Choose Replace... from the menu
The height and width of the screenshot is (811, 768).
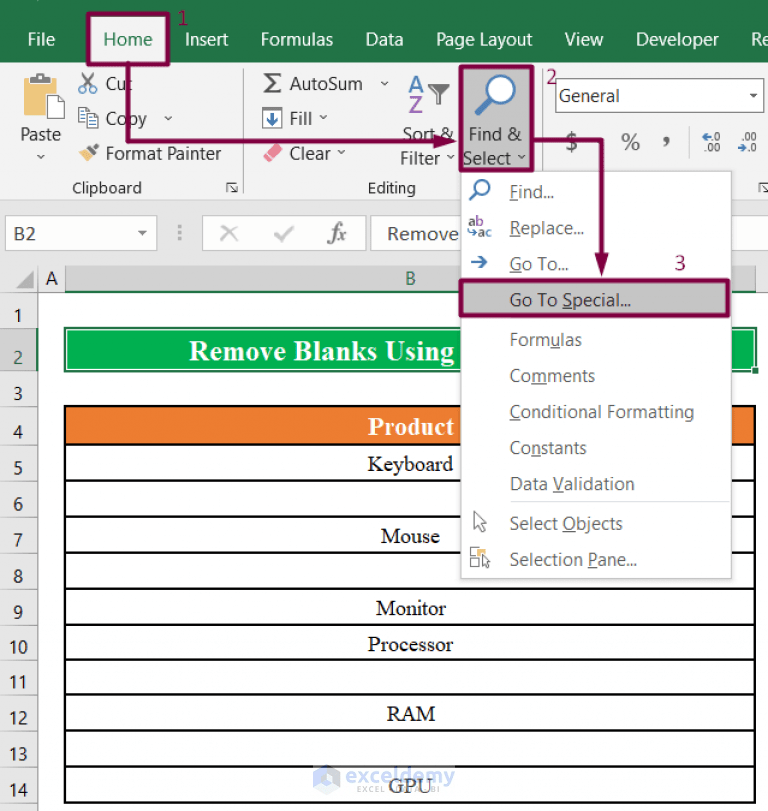point(596,228)
